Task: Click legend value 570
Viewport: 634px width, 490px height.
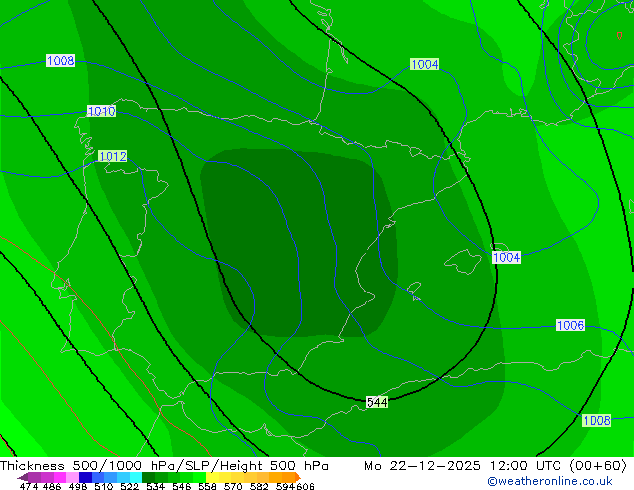Action: pos(233,486)
